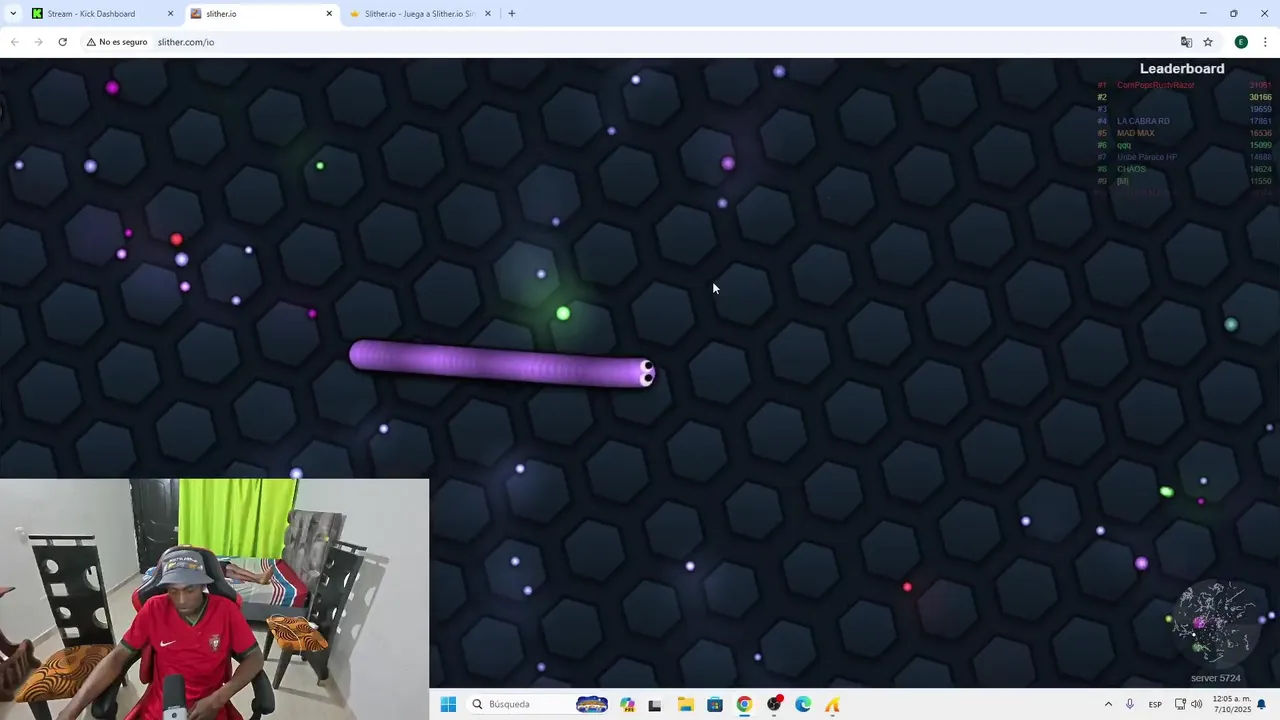Click the 'server 5724' label
The image size is (1280, 720).
tap(1215, 678)
